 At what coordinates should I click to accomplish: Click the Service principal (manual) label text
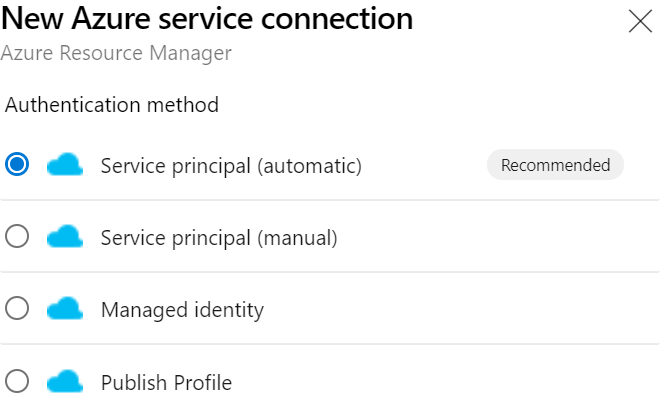pos(219,238)
